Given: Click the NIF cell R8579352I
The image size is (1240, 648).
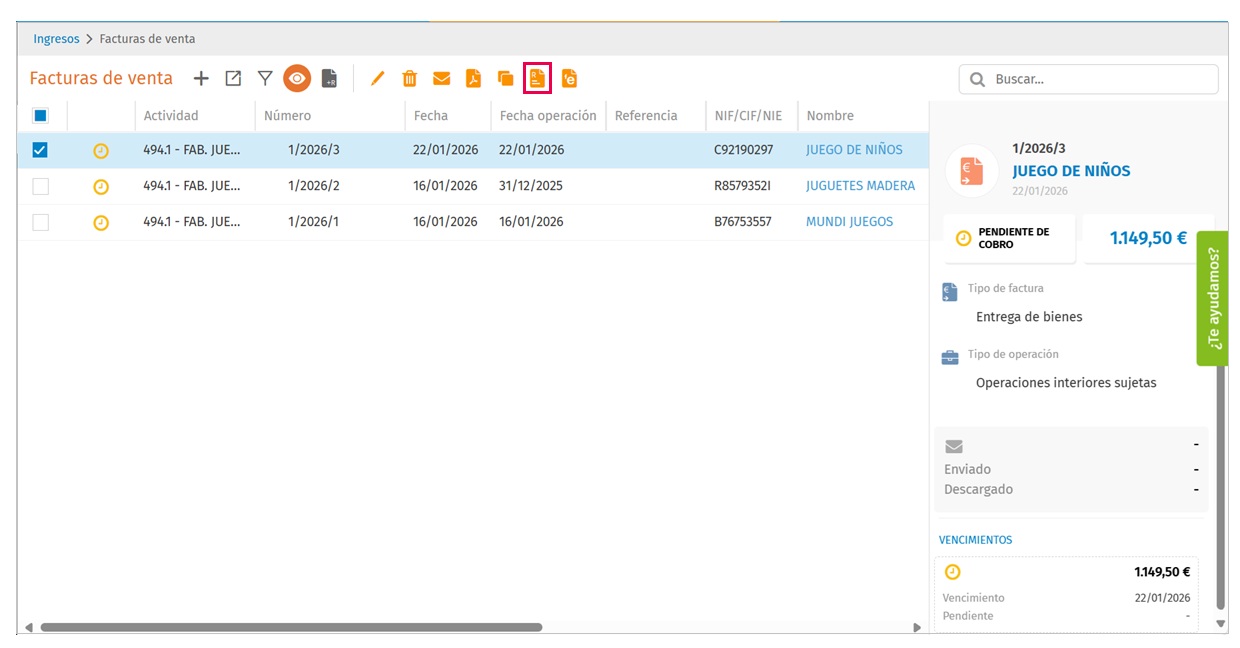Looking at the screenshot, I should [743, 186].
